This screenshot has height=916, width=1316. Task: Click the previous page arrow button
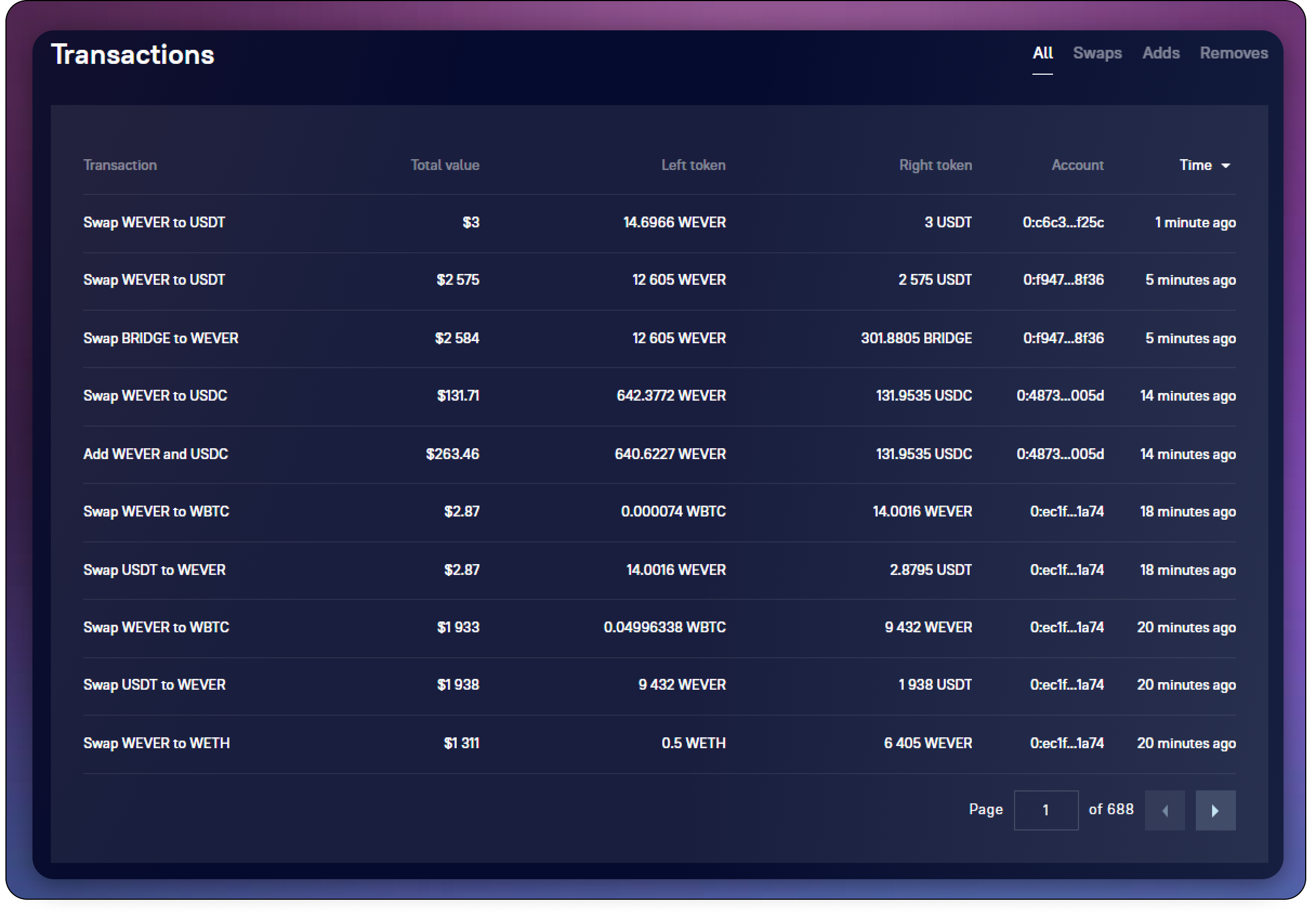1164,810
